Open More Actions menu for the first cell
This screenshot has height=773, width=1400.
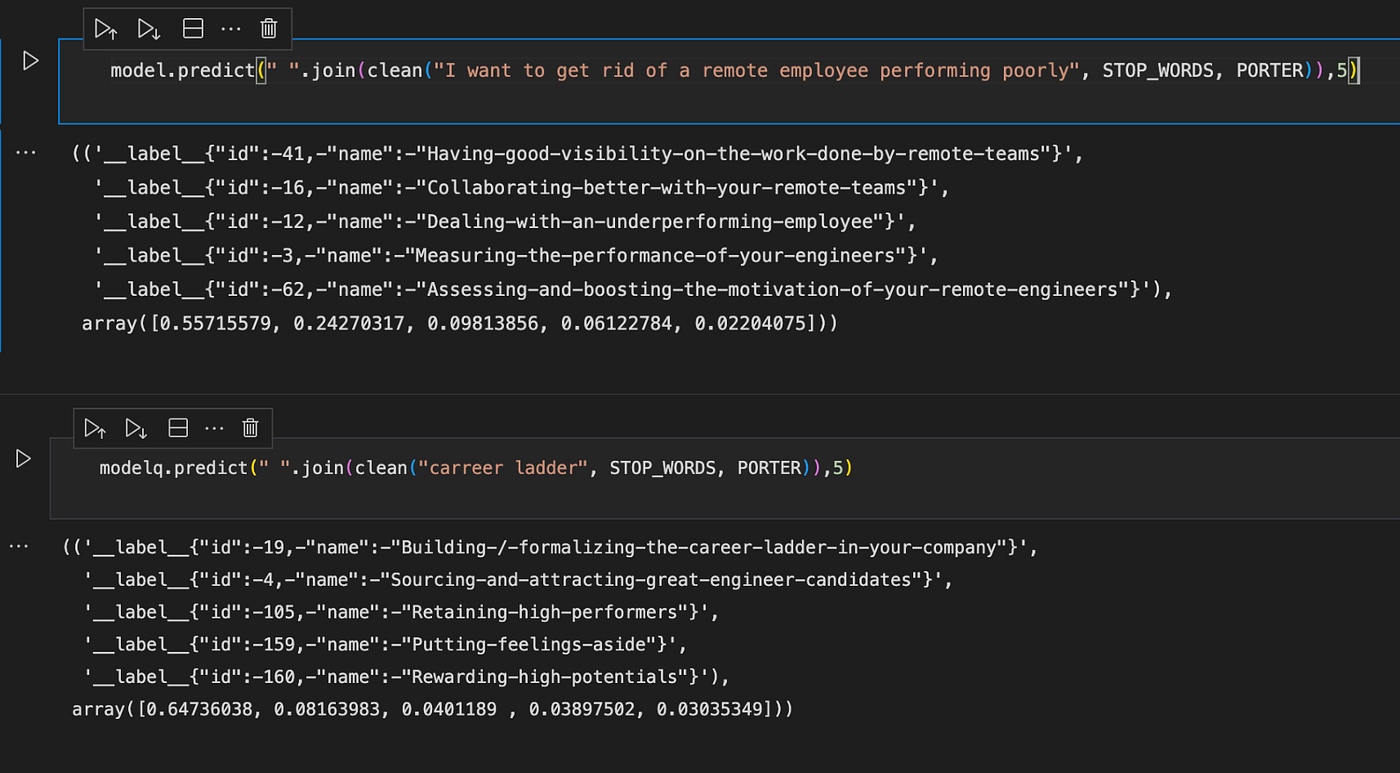232,28
